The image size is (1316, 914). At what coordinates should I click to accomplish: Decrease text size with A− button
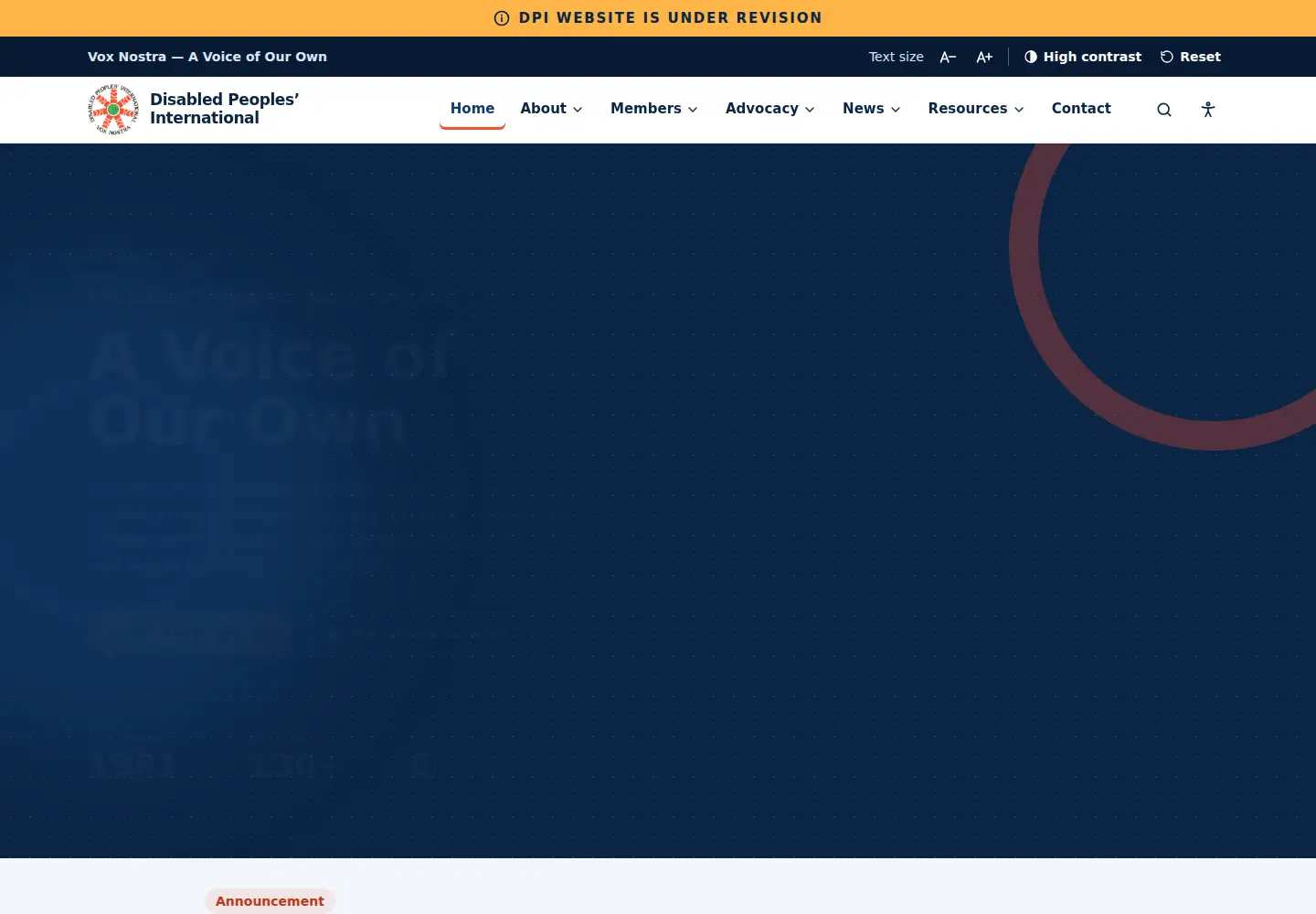pos(948,57)
